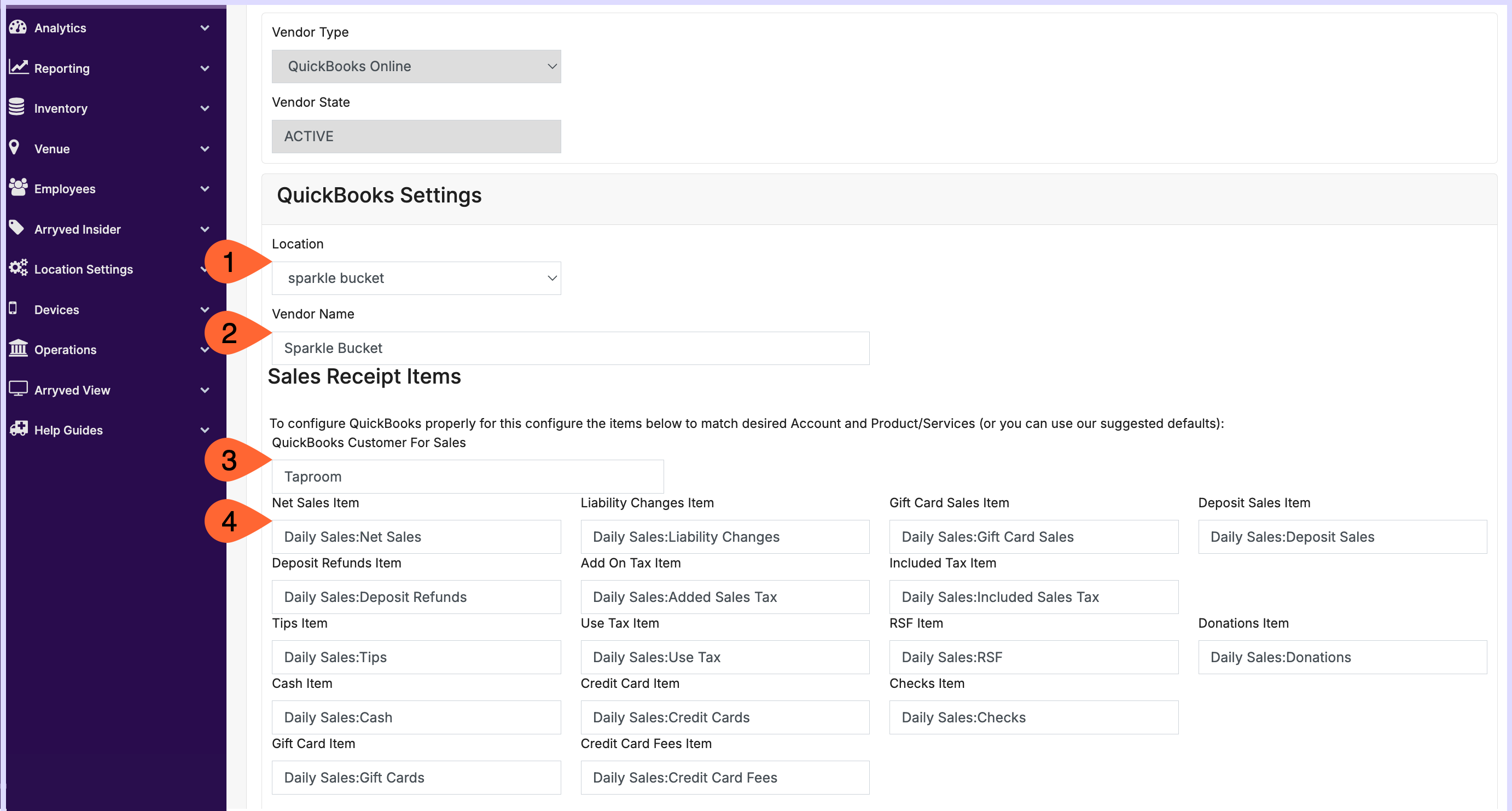
Task: Click the Credit Card Item field
Action: click(725, 717)
